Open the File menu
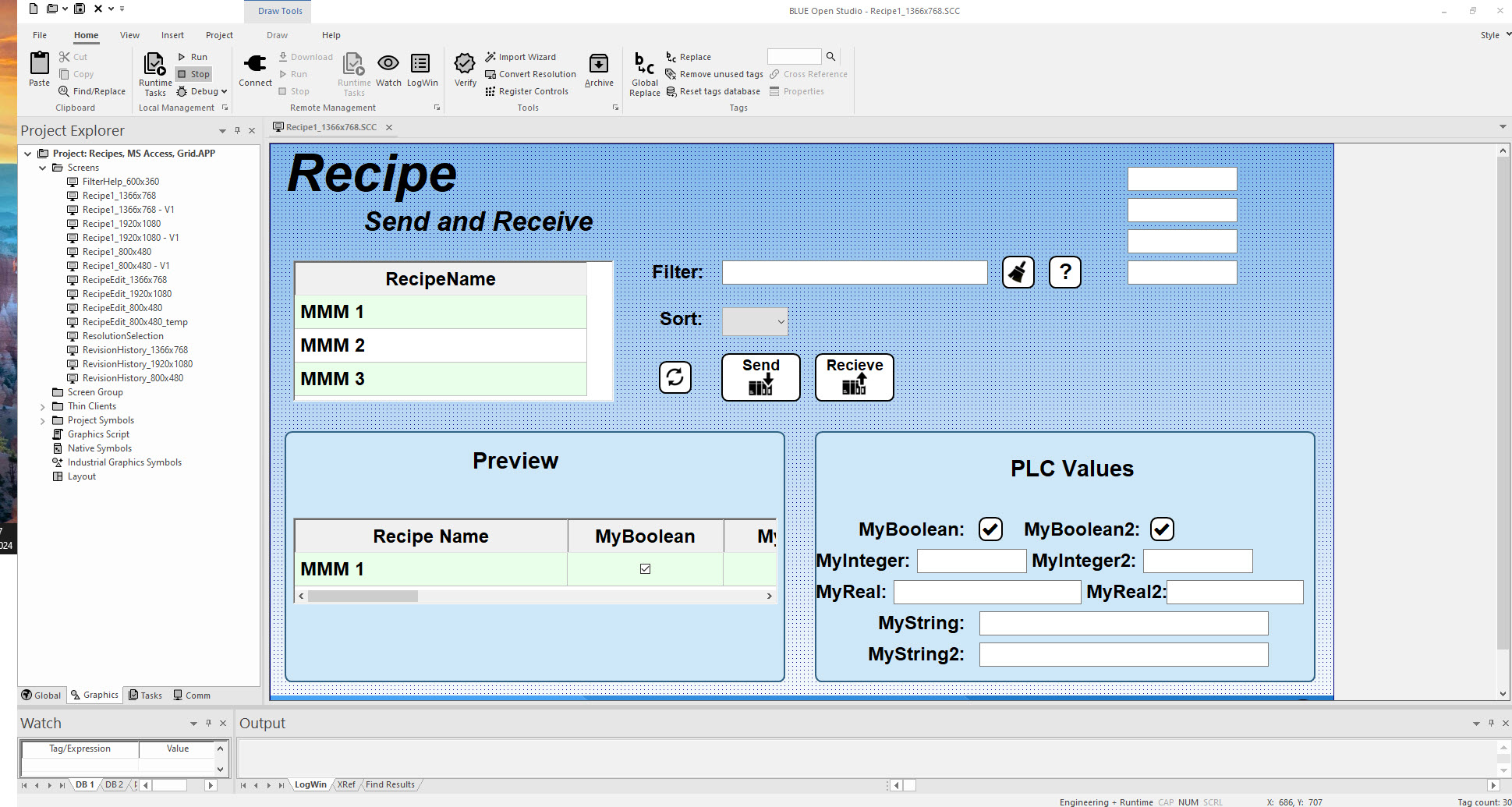The image size is (1512, 807). [40, 35]
